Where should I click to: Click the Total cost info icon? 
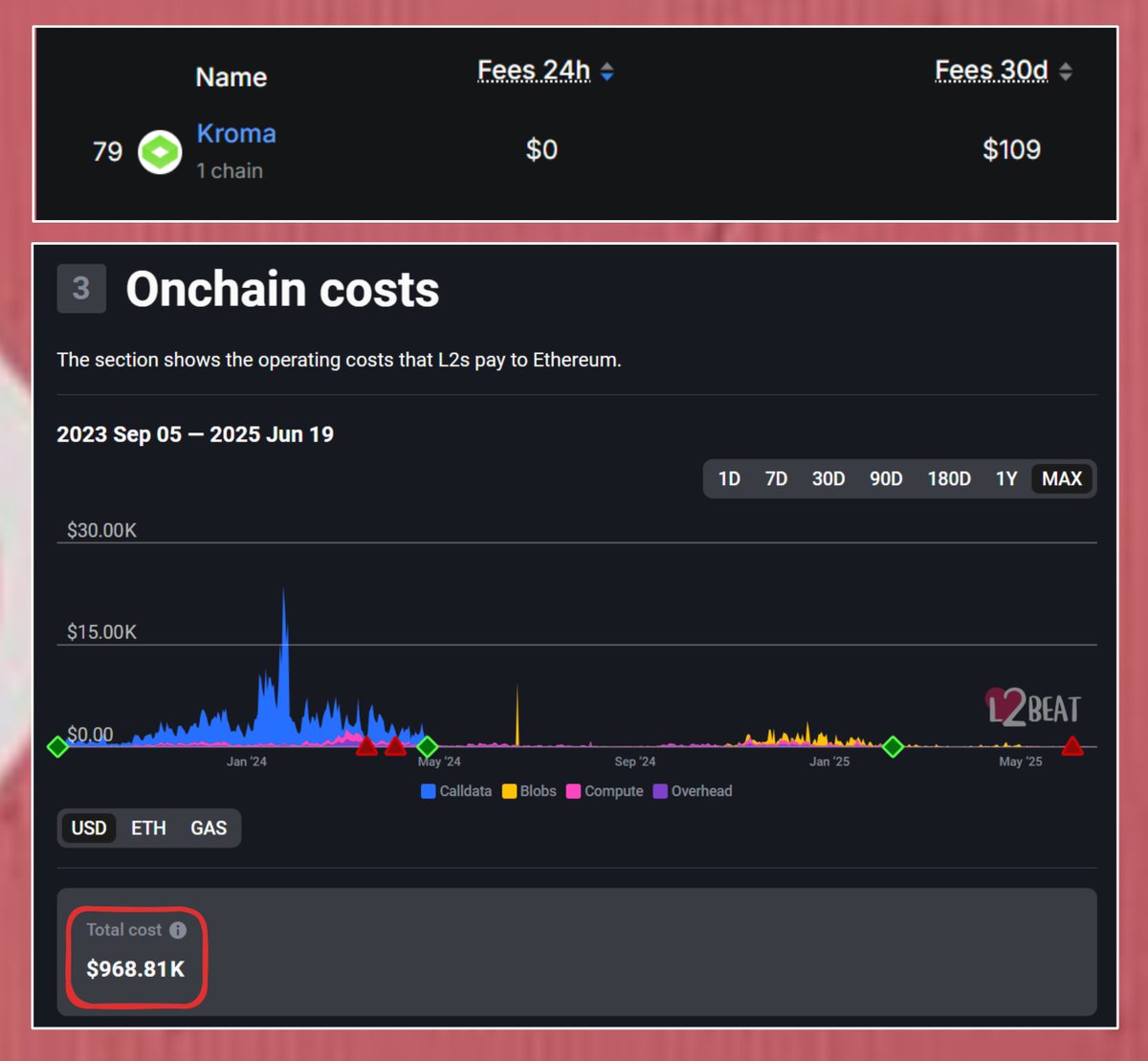pyautogui.click(x=178, y=930)
